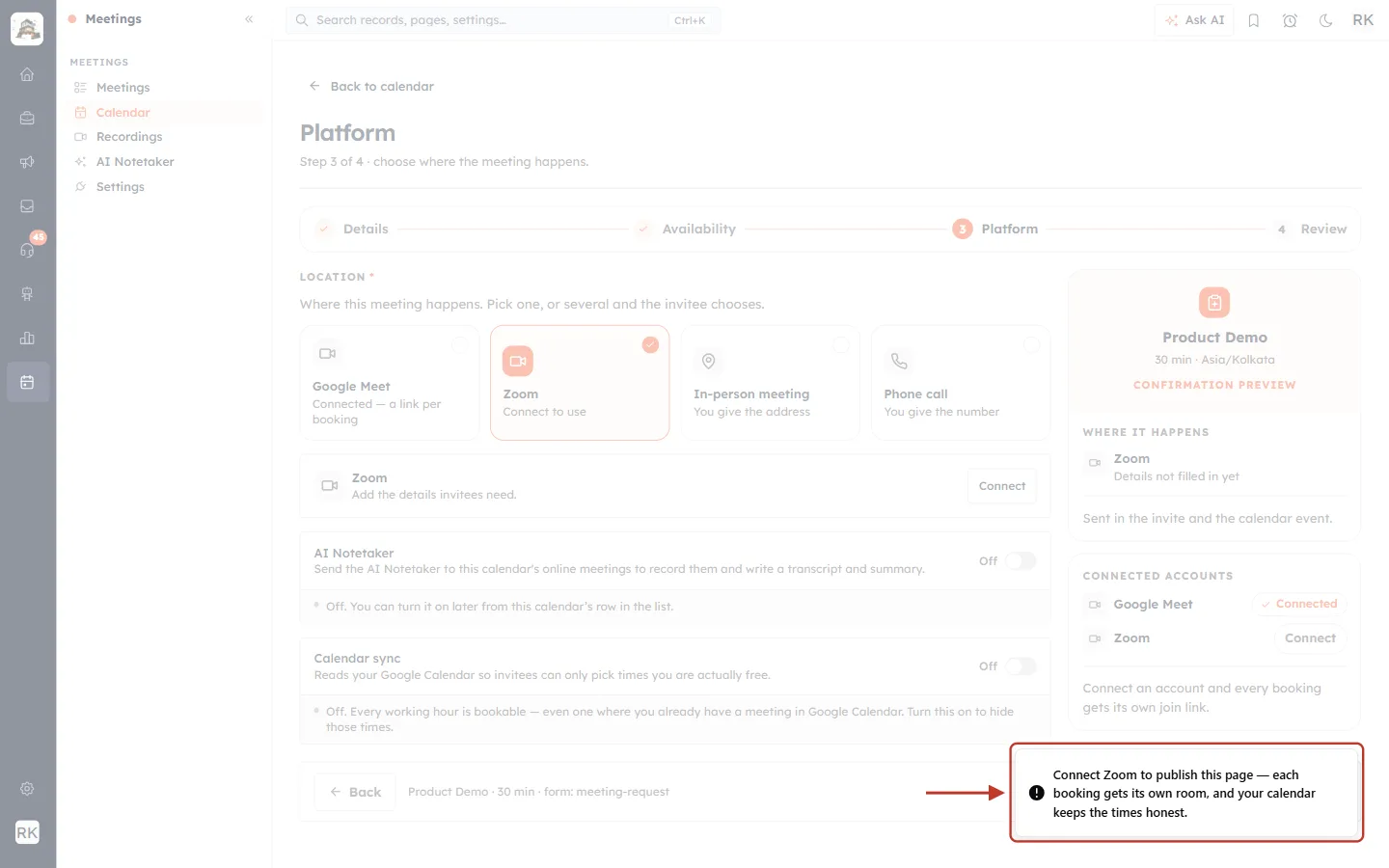
Task: Click the Ask AI button
Action: [x=1194, y=20]
